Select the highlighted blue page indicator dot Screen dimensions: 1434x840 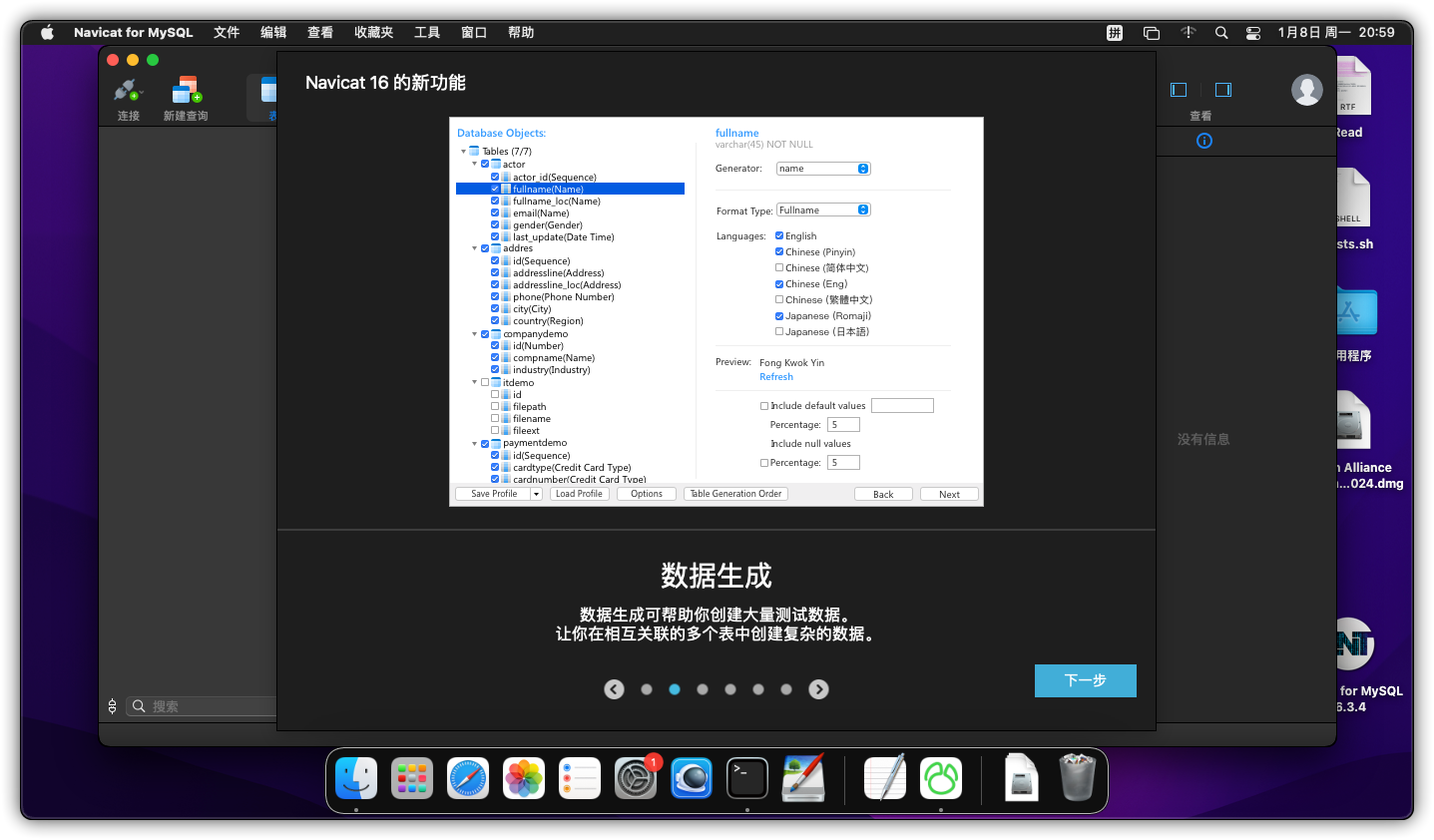675,689
